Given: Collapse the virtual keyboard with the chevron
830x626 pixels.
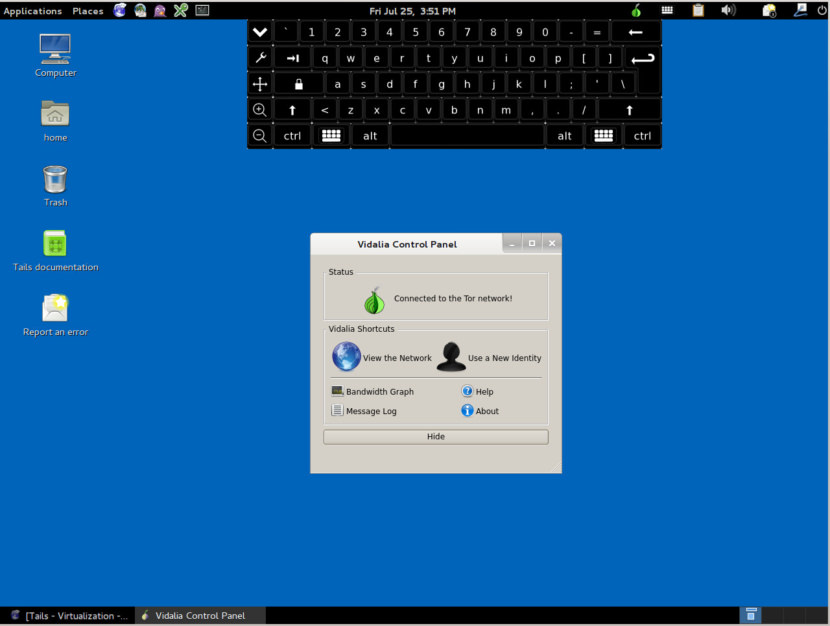Looking at the screenshot, I should 260,32.
